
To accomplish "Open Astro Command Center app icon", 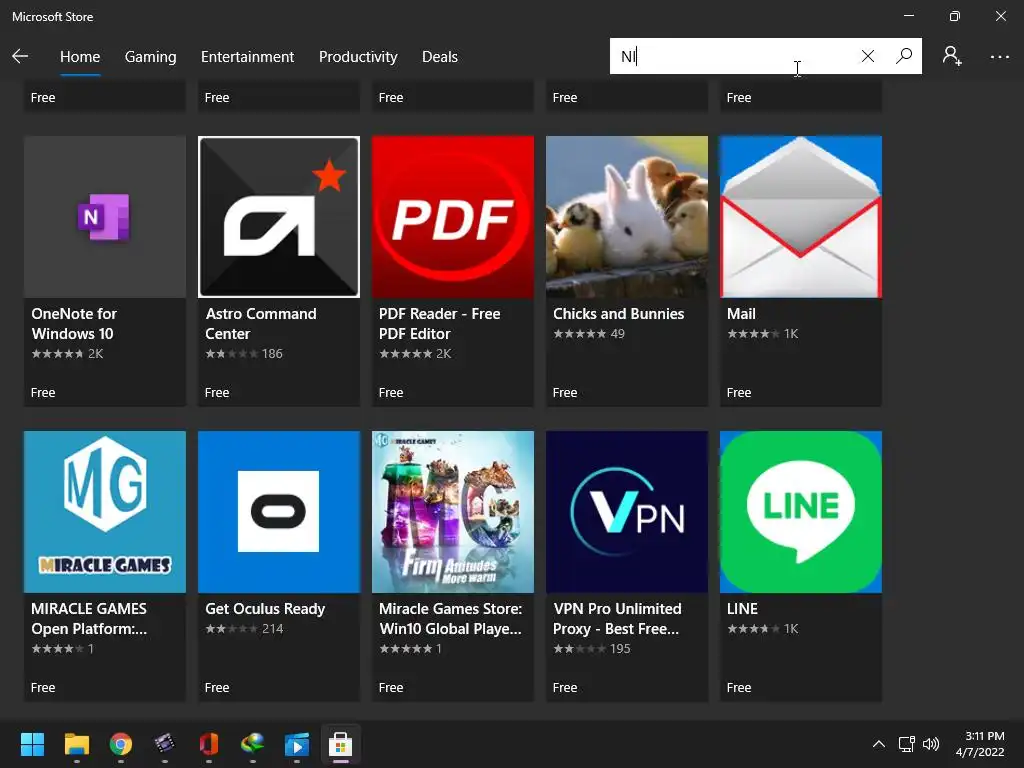I will click(279, 217).
